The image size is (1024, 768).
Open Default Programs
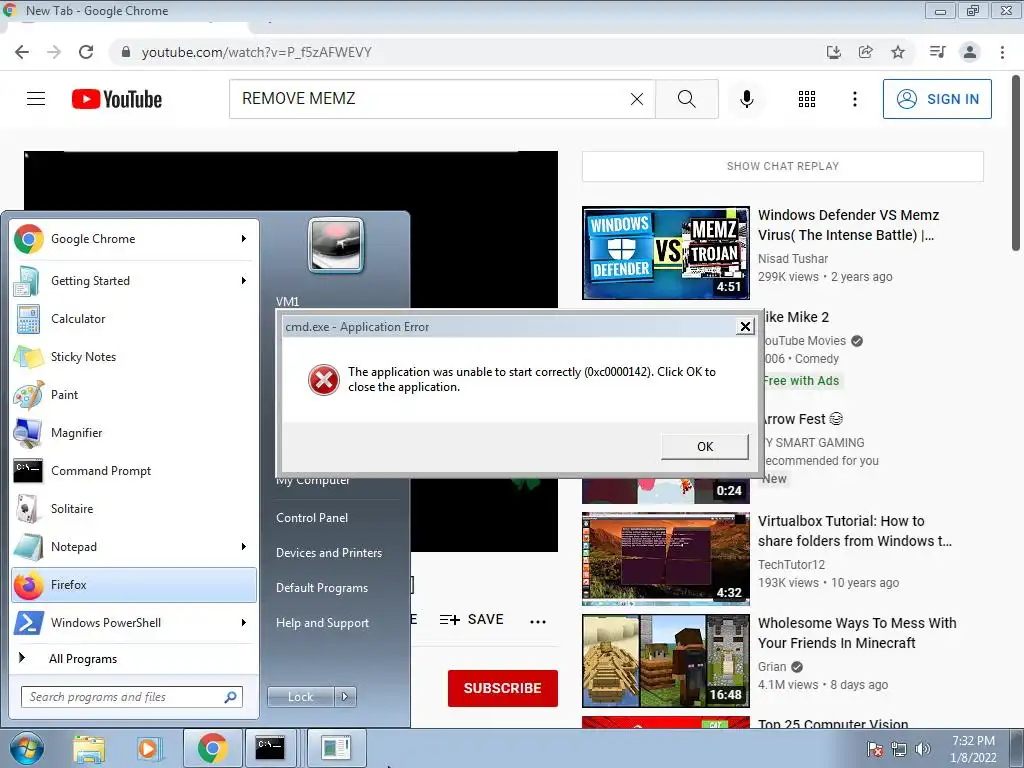322,588
